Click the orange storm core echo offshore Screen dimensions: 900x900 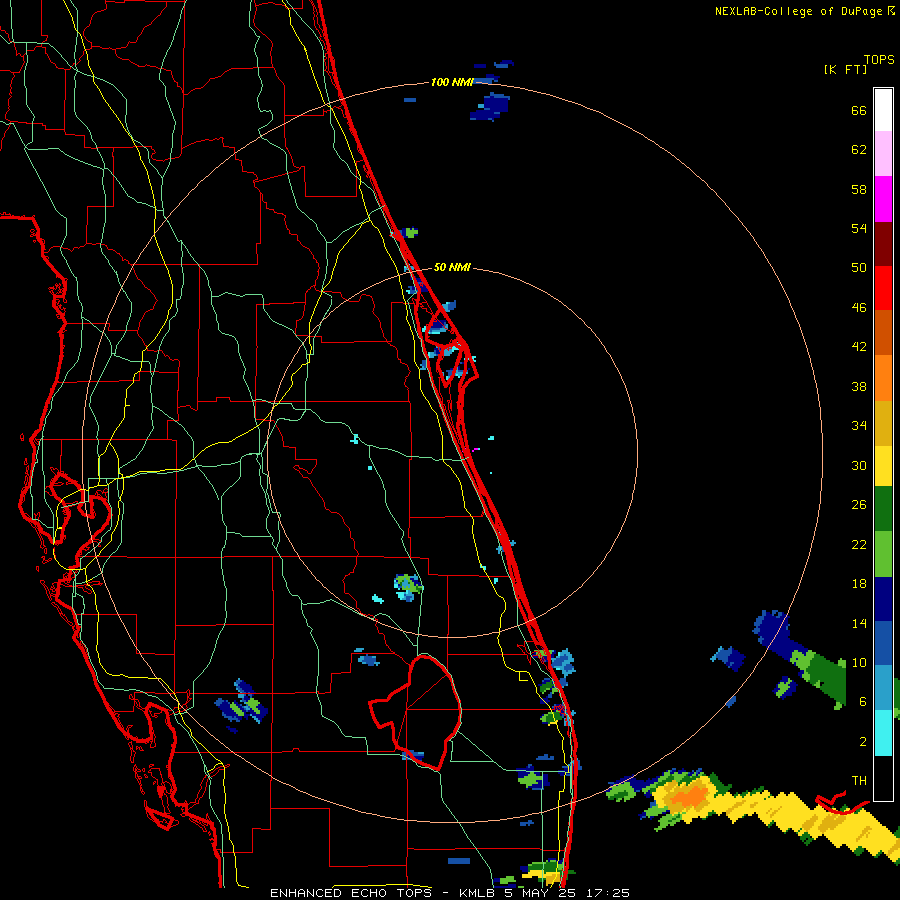689,796
